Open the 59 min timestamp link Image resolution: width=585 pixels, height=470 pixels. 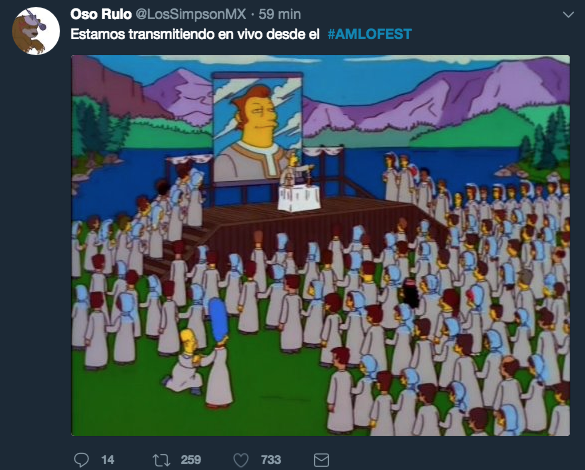click(x=279, y=14)
